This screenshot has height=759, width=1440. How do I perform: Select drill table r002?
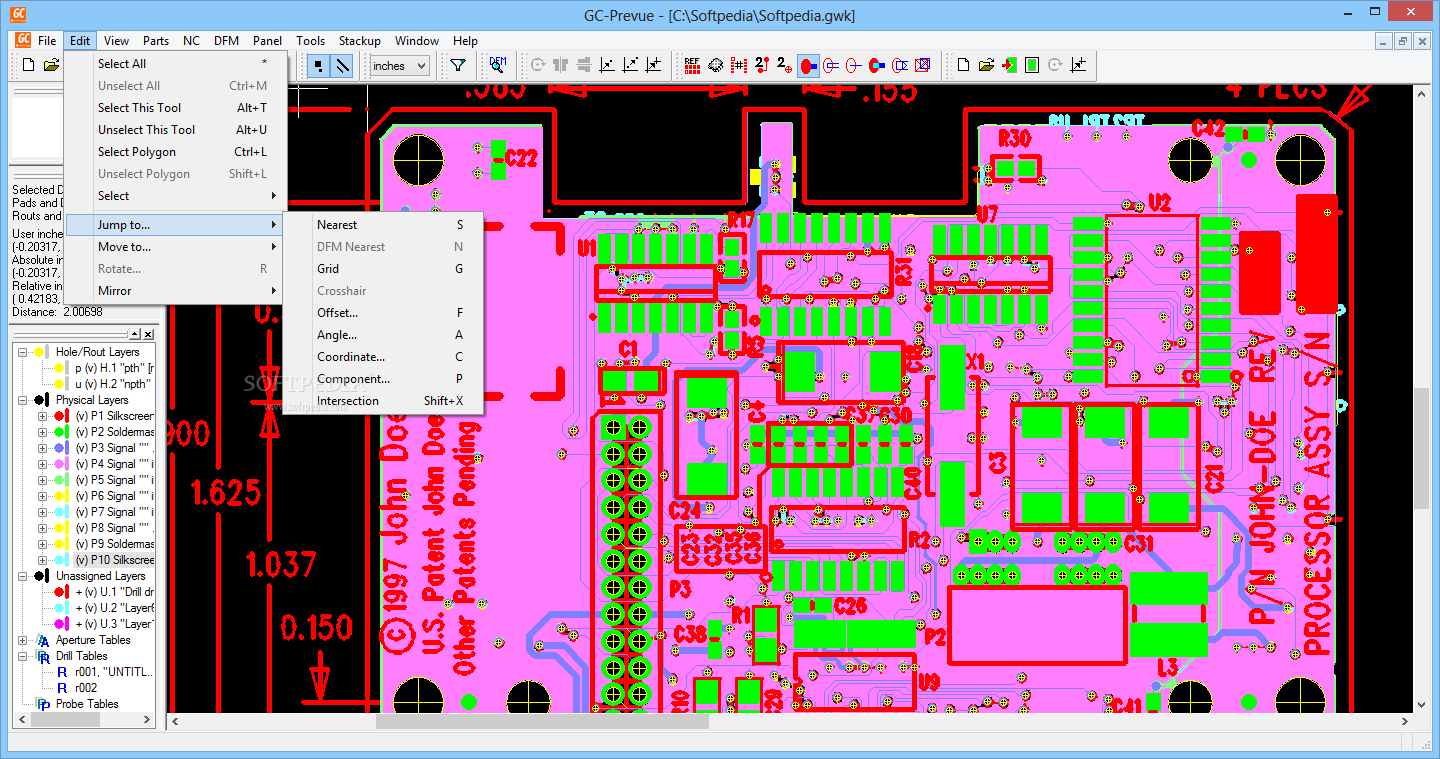(x=86, y=688)
